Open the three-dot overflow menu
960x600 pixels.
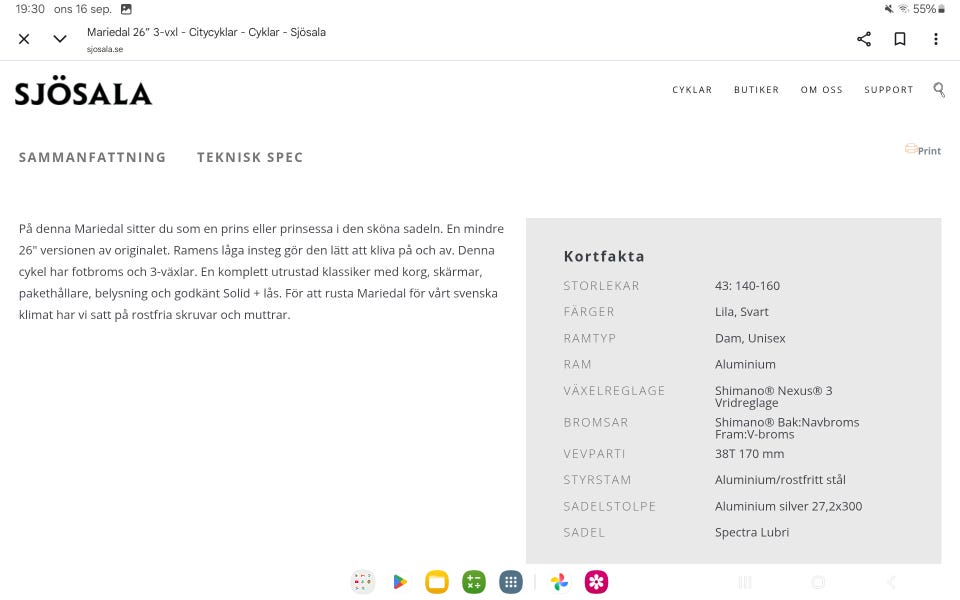[x=936, y=39]
